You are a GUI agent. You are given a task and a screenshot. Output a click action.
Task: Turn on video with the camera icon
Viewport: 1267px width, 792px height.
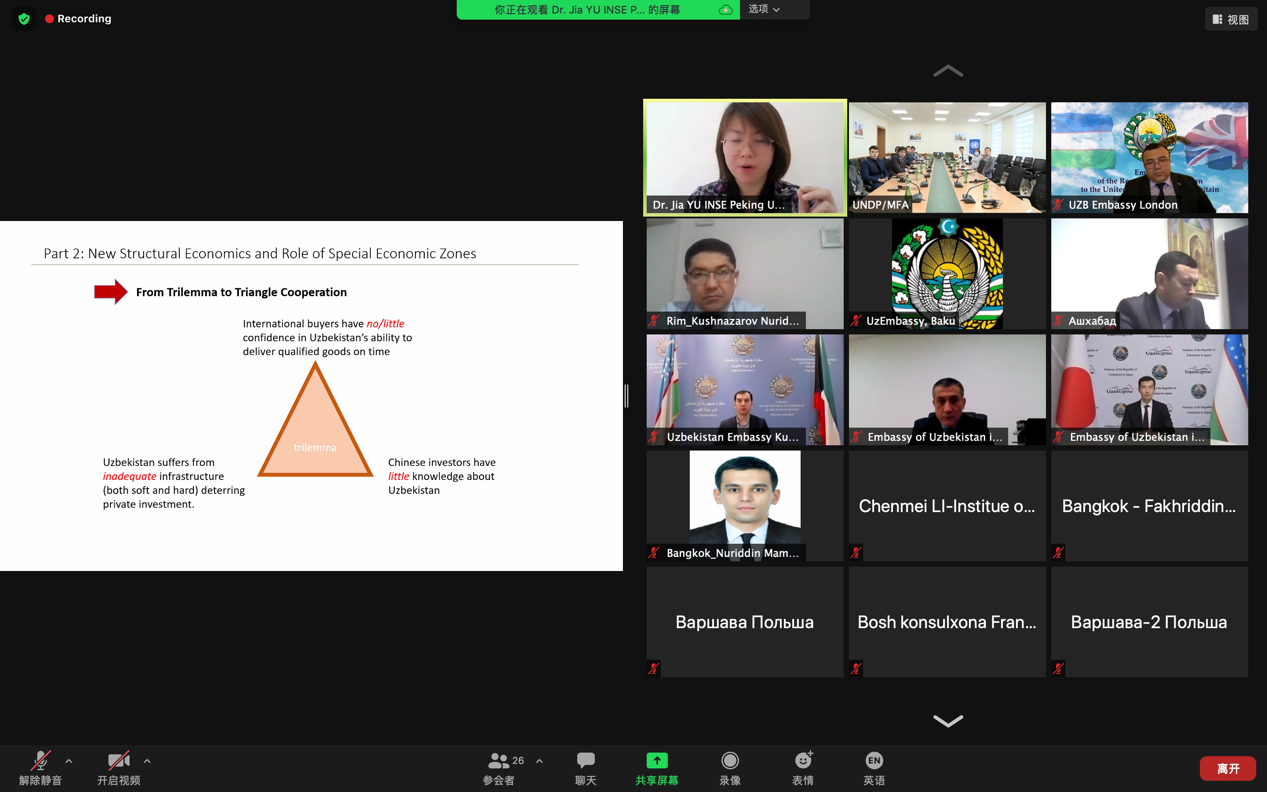point(118,761)
